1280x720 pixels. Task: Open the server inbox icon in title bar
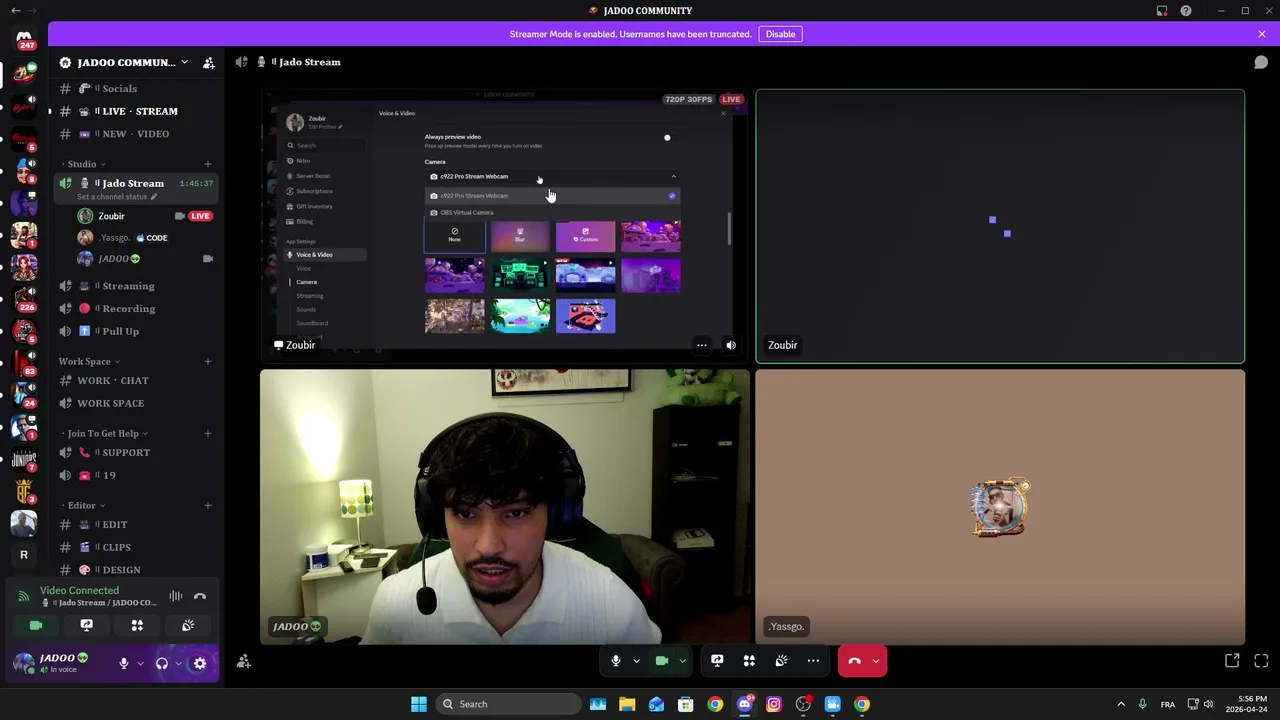click(x=1162, y=11)
